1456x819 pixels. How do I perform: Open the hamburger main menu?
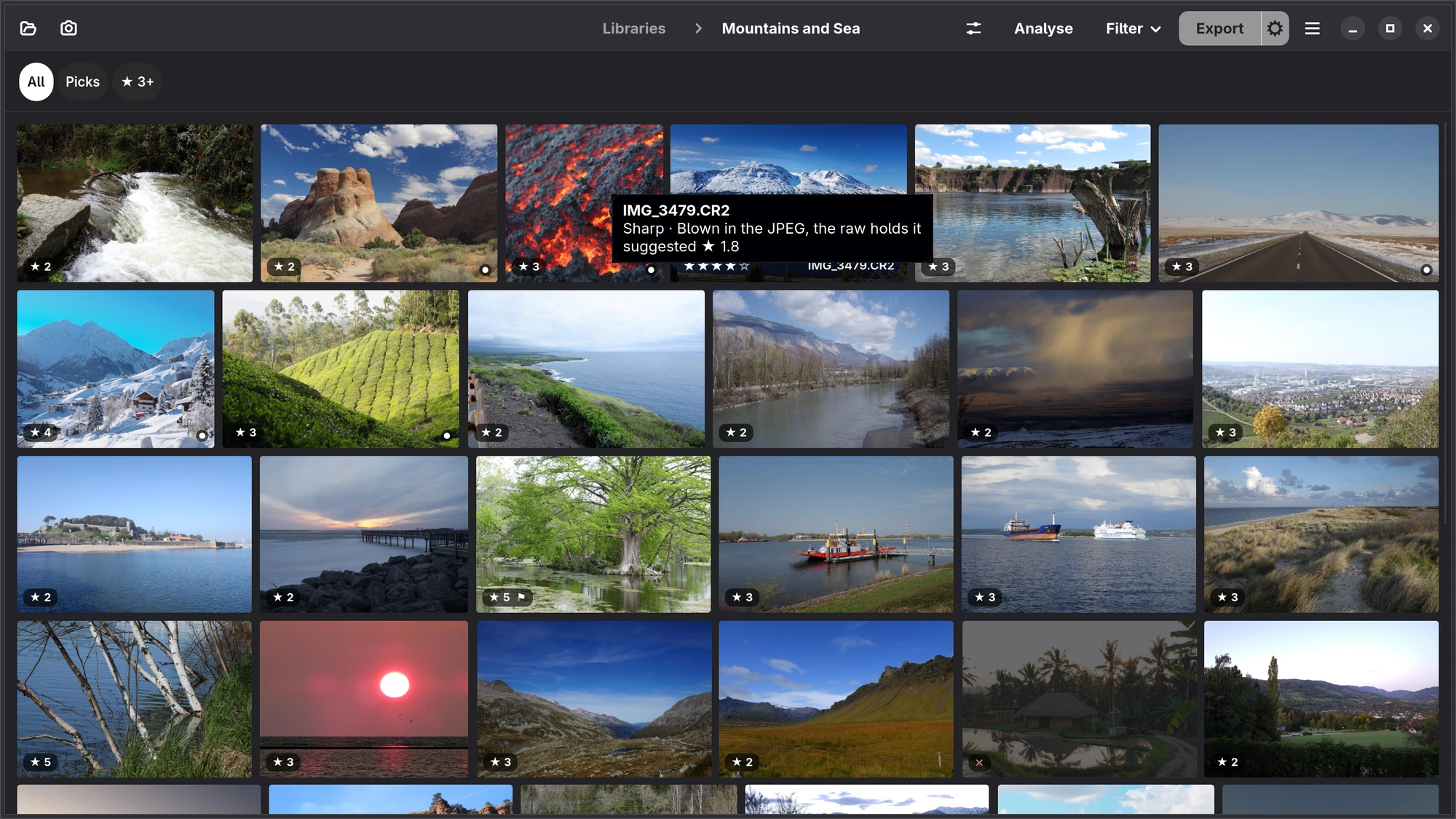click(1312, 28)
